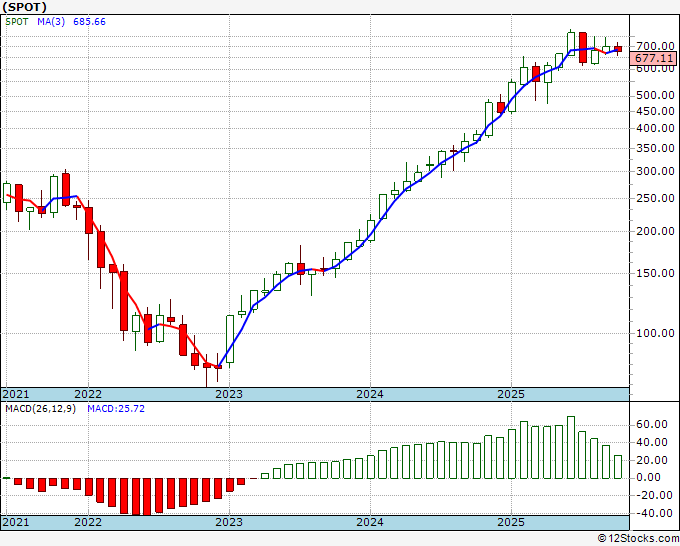This screenshot has width=680, height=546.
Task: Click 2023 on the price chart time axis
Action: click(x=229, y=394)
